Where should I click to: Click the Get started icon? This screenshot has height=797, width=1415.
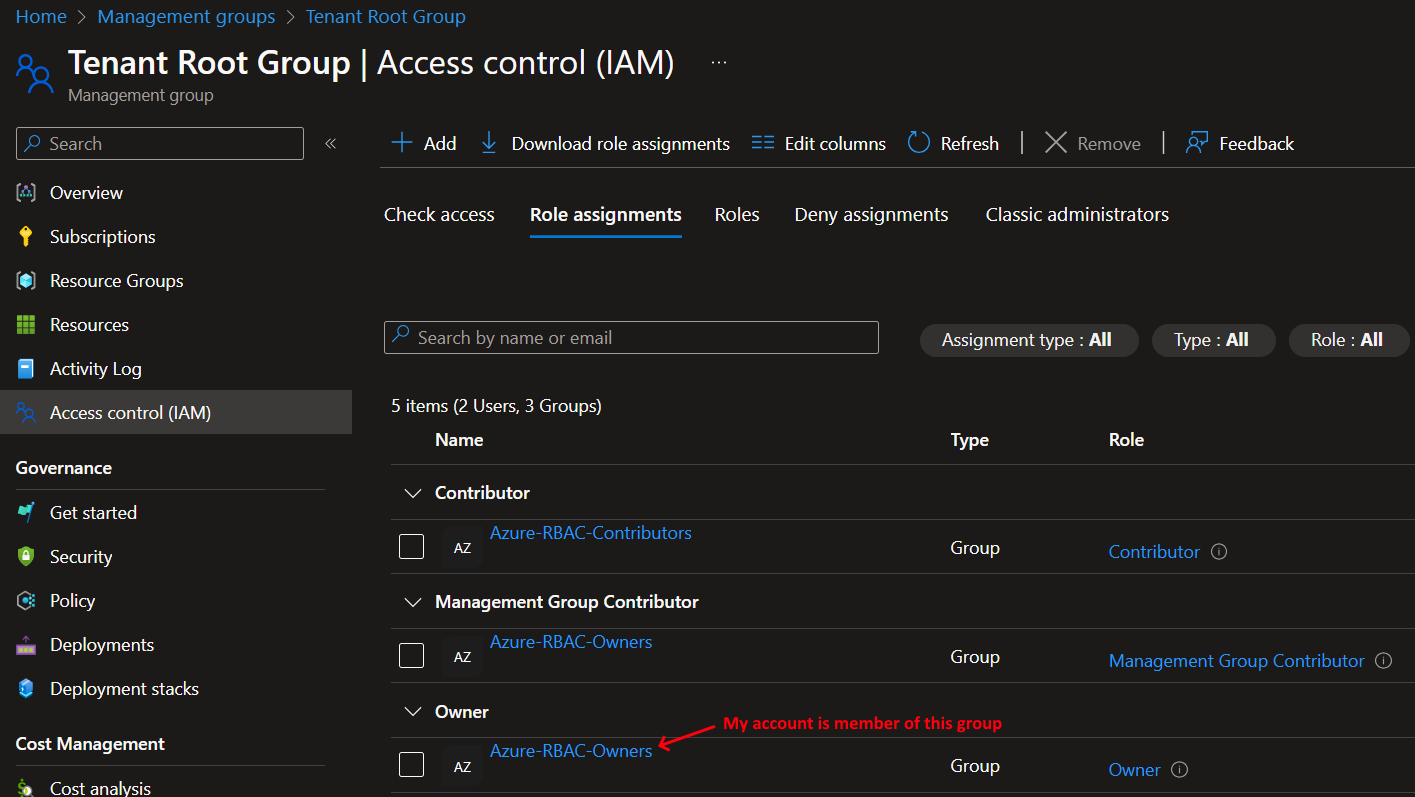[26, 513]
